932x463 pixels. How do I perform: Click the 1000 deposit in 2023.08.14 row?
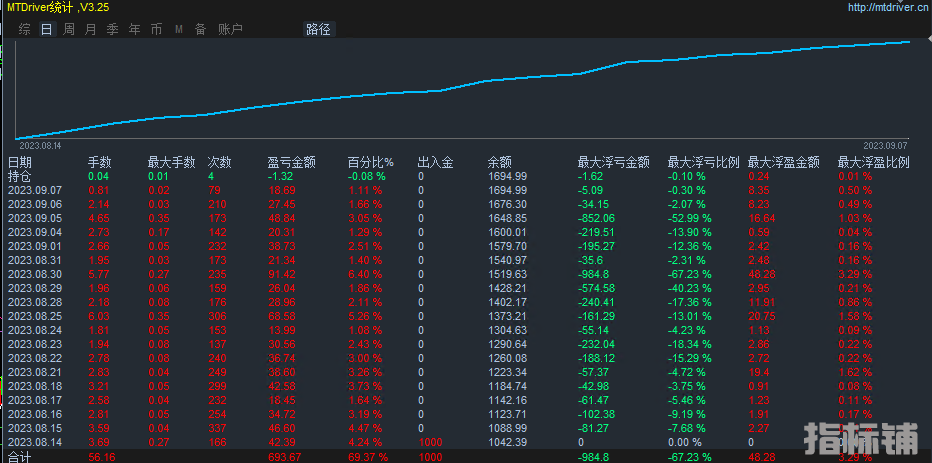(x=430, y=442)
